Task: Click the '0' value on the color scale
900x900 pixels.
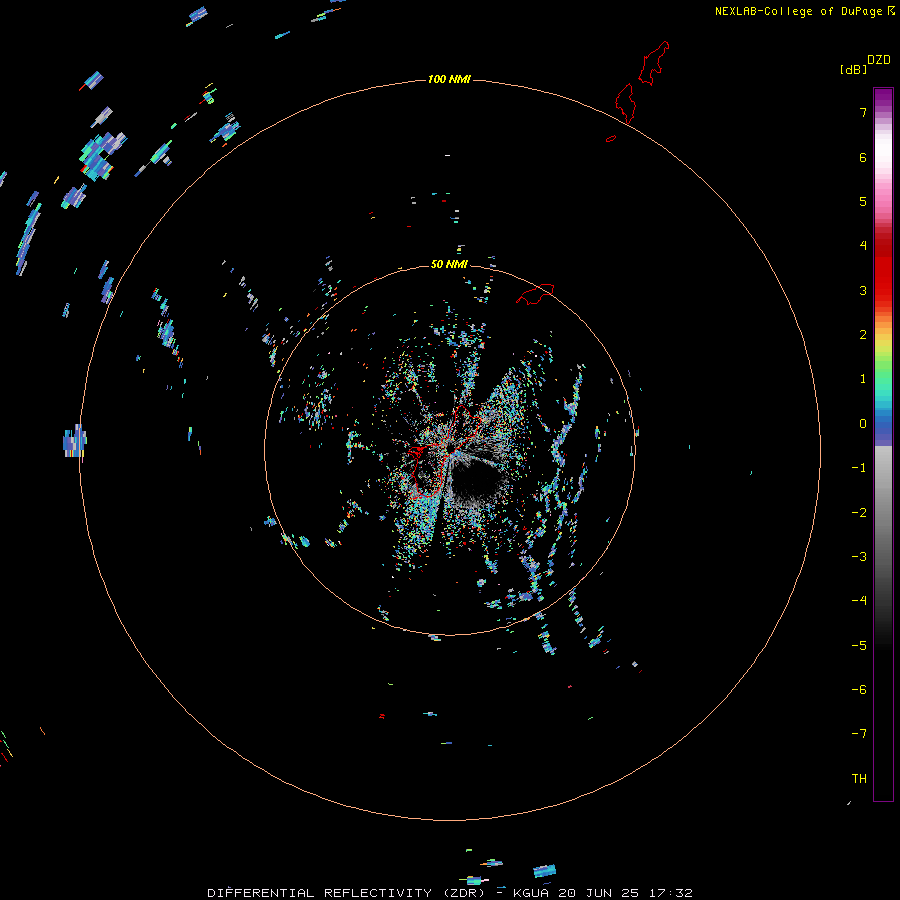Action: 863,424
